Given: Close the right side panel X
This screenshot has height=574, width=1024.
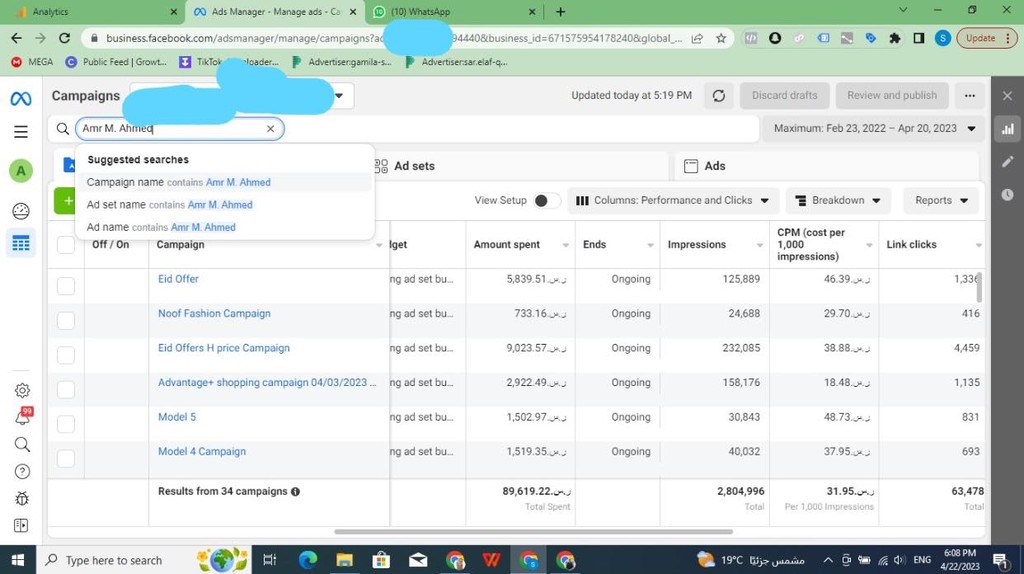Looking at the screenshot, I should pyautogui.click(x=1007, y=95).
